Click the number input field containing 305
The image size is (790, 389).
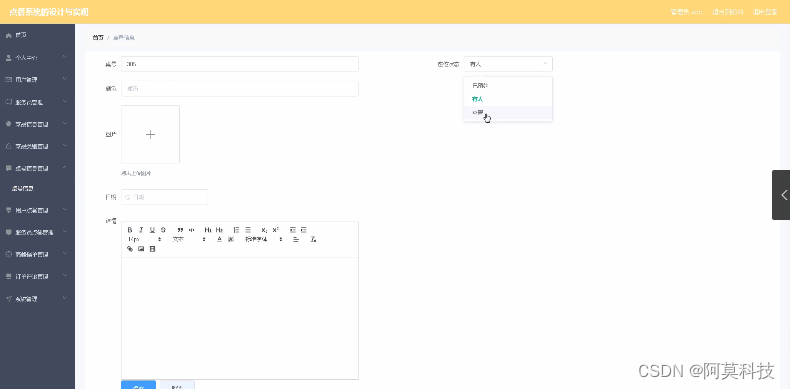click(240, 64)
